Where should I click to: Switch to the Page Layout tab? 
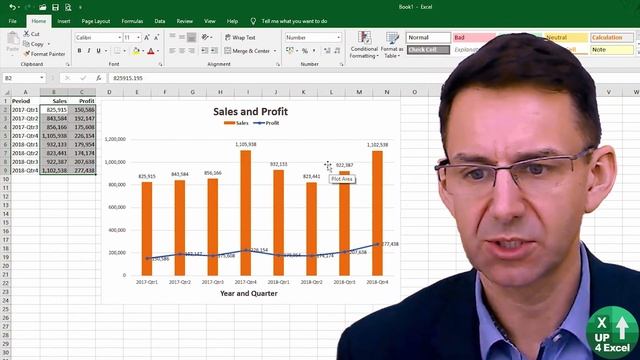[x=96, y=21]
